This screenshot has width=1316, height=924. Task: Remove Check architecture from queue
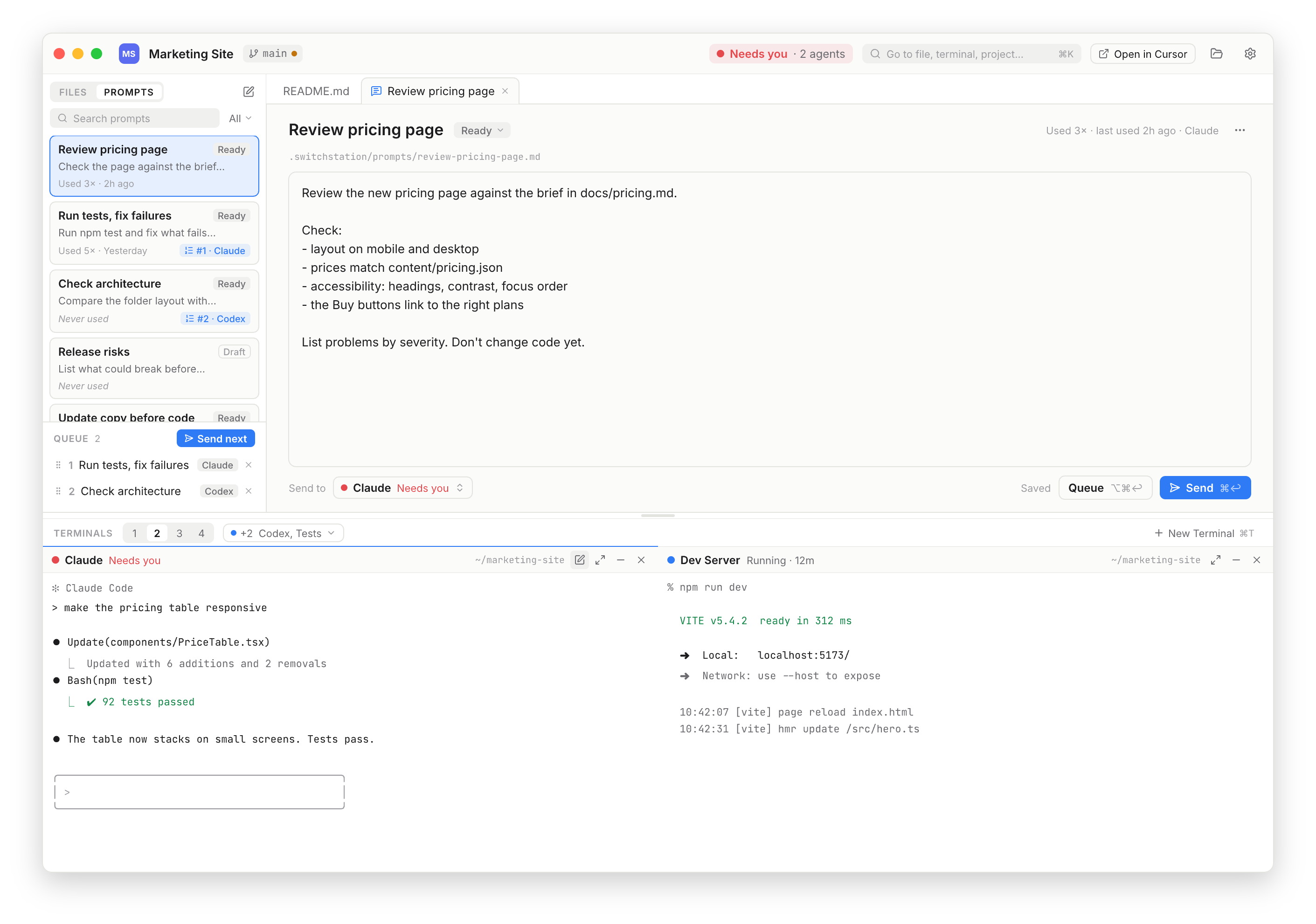point(248,490)
